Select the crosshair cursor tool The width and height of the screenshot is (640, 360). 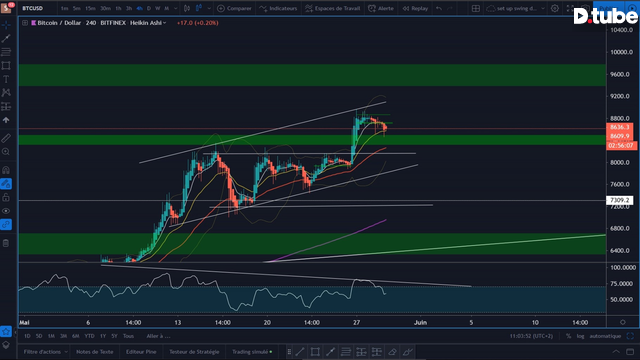click(6, 25)
